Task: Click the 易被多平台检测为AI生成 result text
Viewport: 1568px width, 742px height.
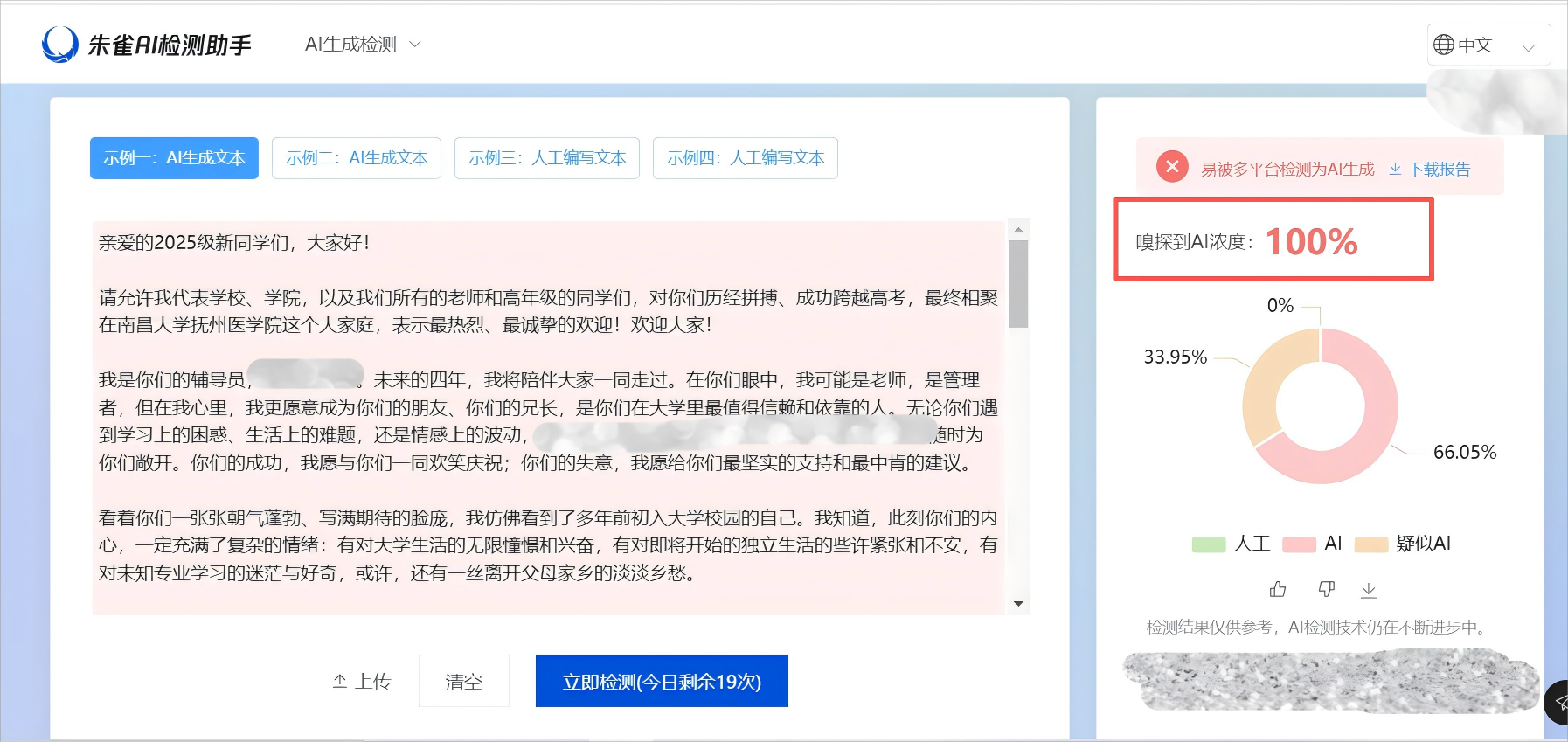Action: tap(1287, 169)
